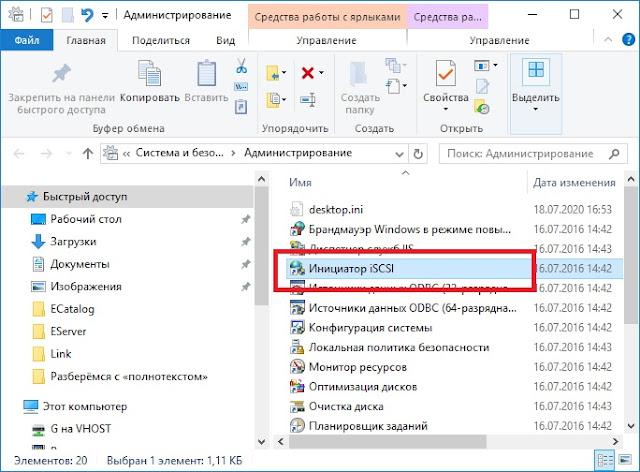
Task: Click the Copy path icon
Action: pos(241,87)
